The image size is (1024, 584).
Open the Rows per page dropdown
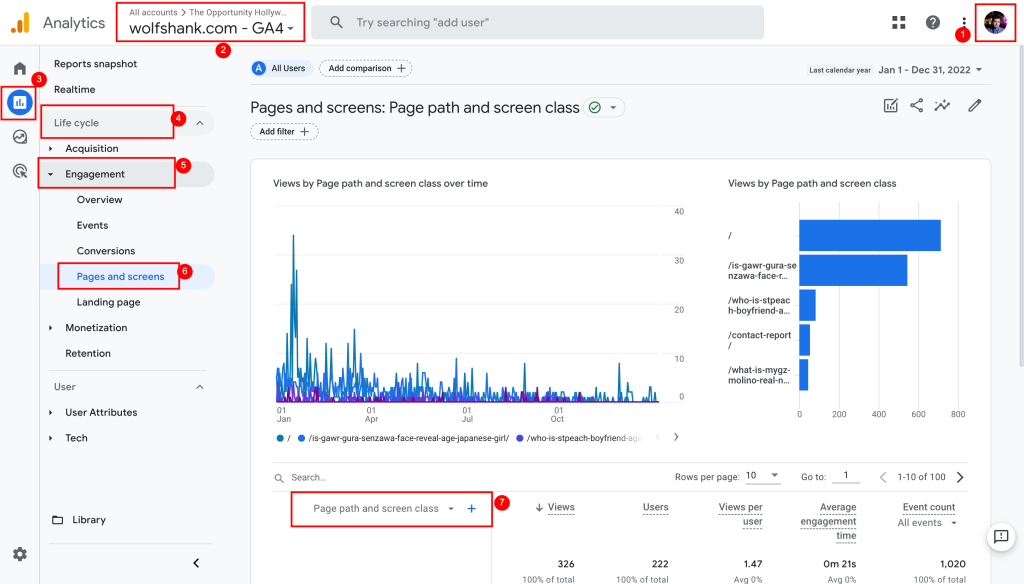pos(764,477)
